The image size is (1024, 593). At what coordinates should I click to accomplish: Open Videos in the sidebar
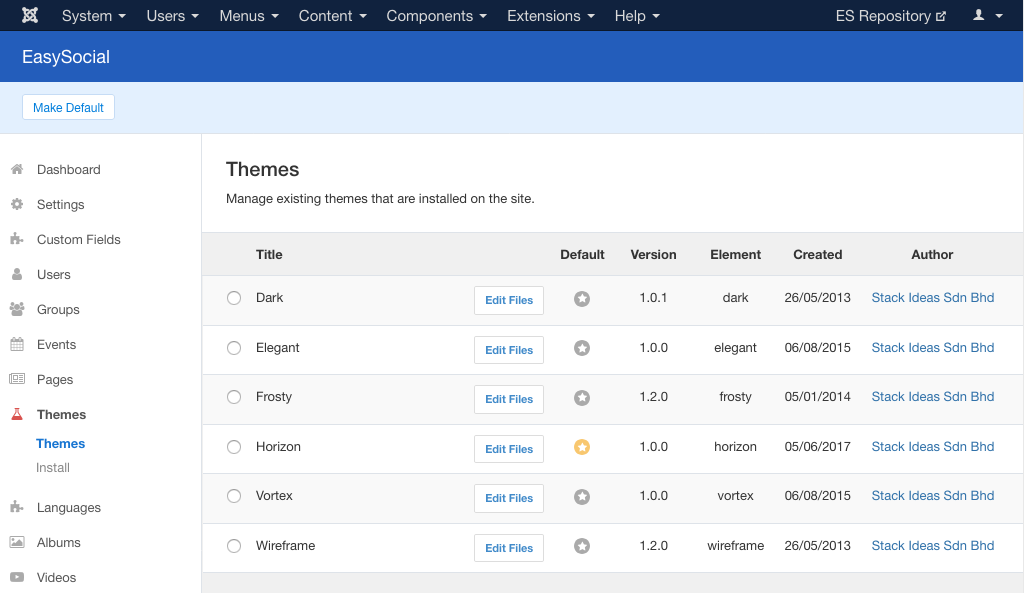point(56,577)
